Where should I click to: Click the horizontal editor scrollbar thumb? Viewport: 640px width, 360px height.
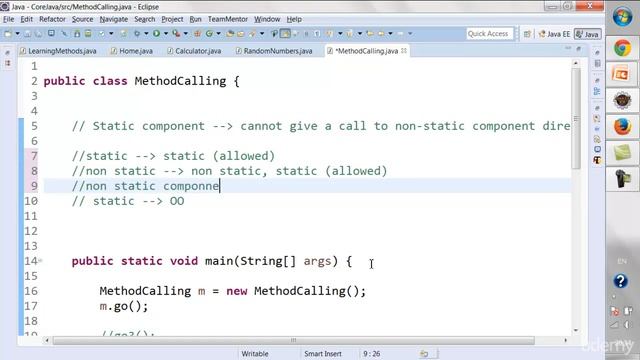pos(293,340)
